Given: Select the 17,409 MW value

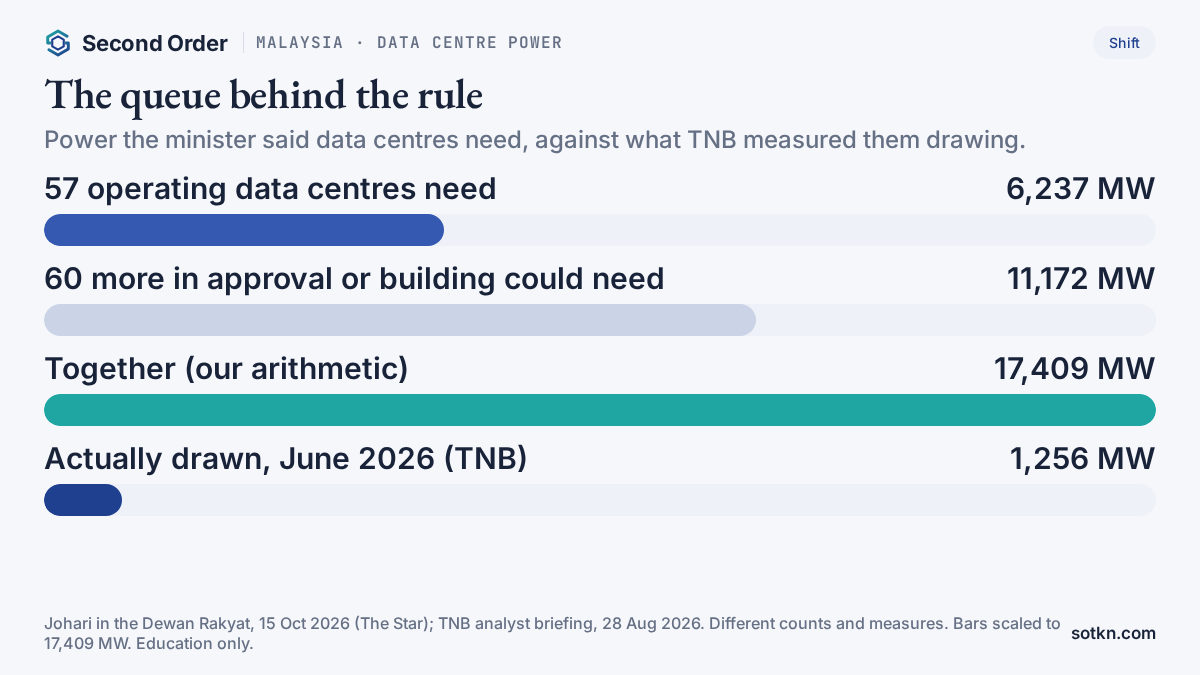Looking at the screenshot, I should 1075,369.
